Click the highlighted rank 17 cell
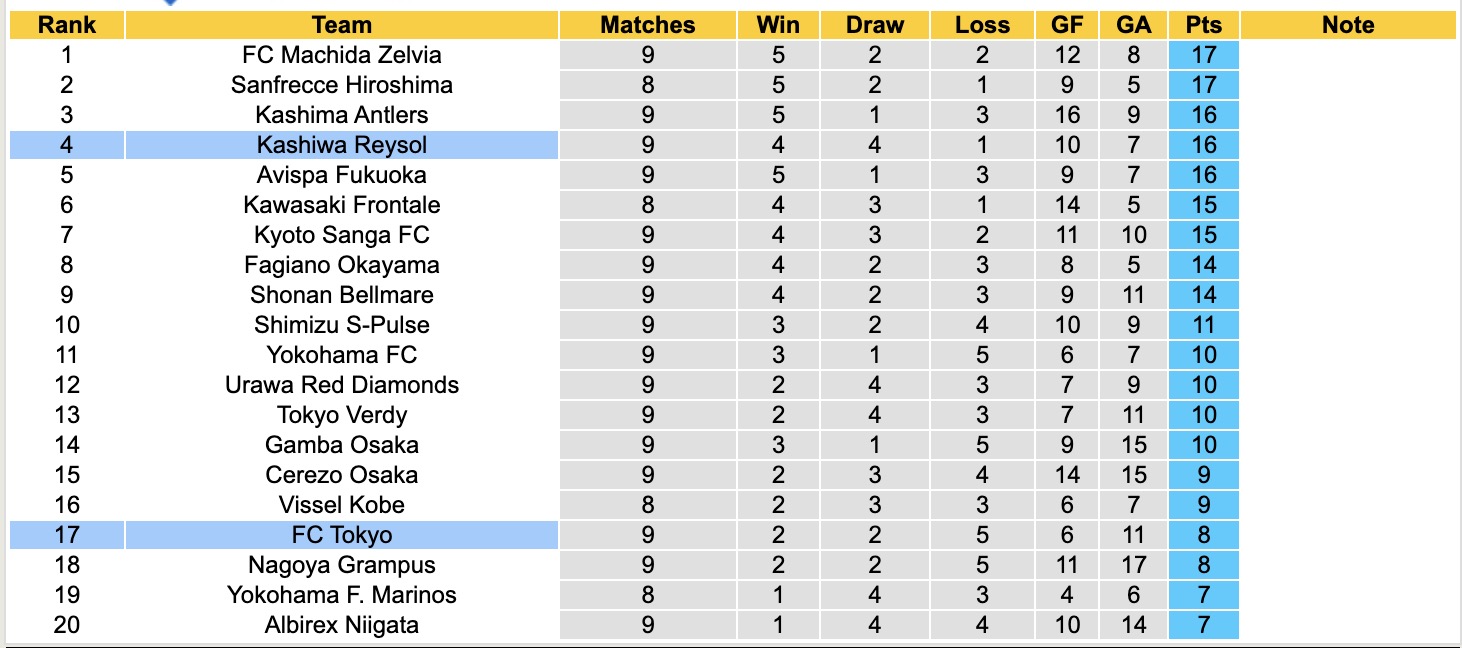Image resolution: width=1462 pixels, height=648 pixels. pyautogui.click(x=66, y=535)
